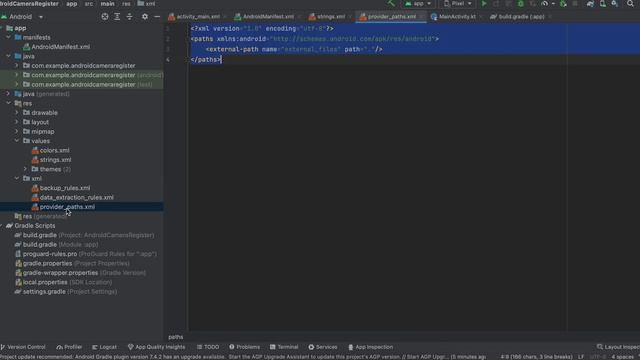Open the TODO tool window
This screenshot has height=360, width=640.
pyautogui.click(x=208, y=347)
